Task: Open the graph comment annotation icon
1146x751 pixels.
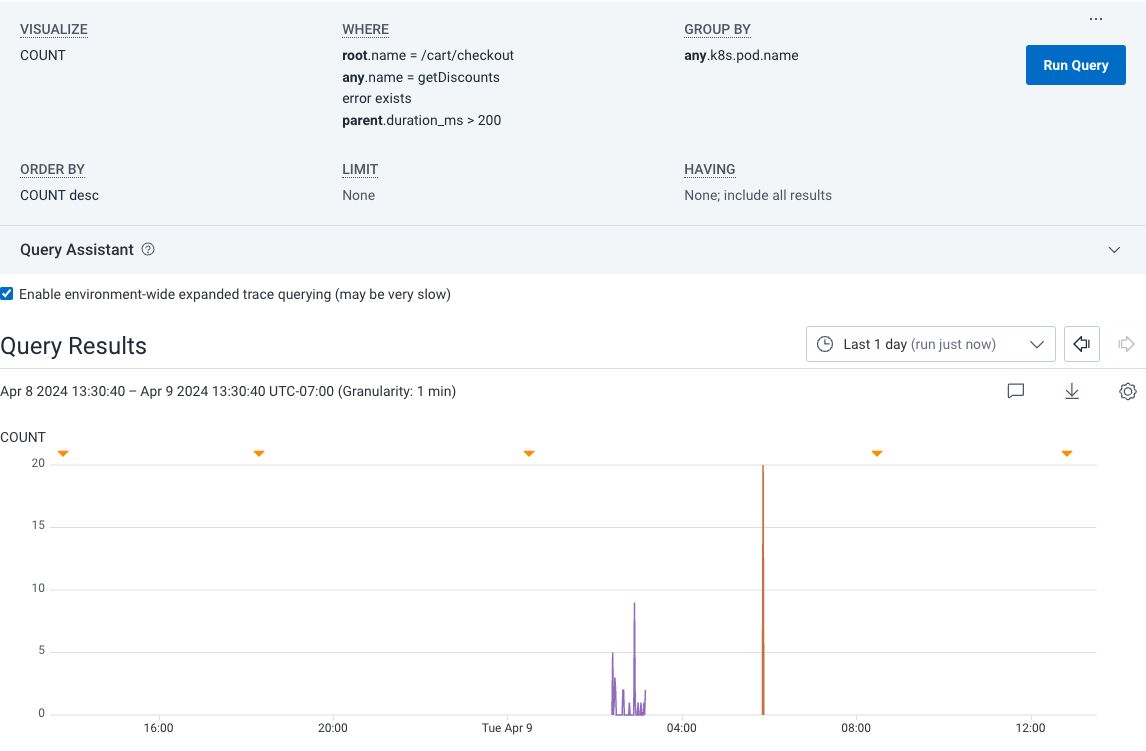Action: click(x=1015, y=391)
